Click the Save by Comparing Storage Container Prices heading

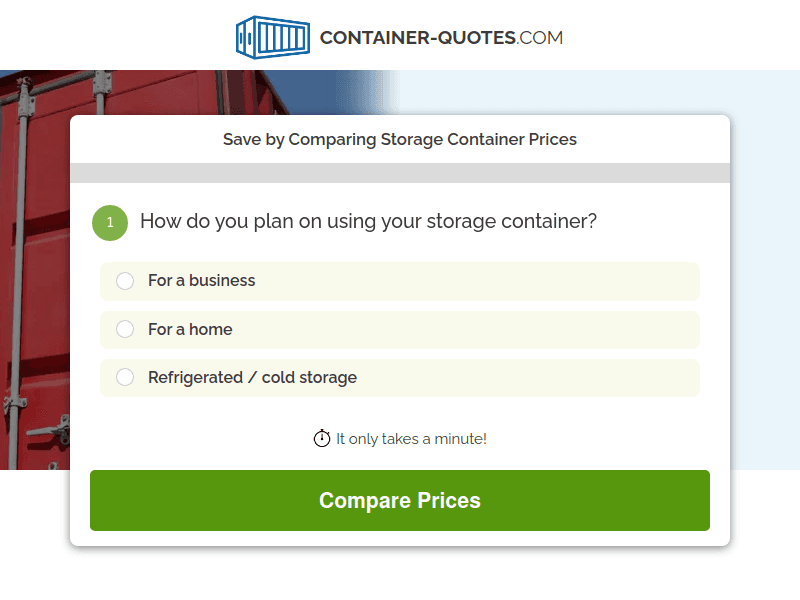pyautogui.click(x=400, y=139)
